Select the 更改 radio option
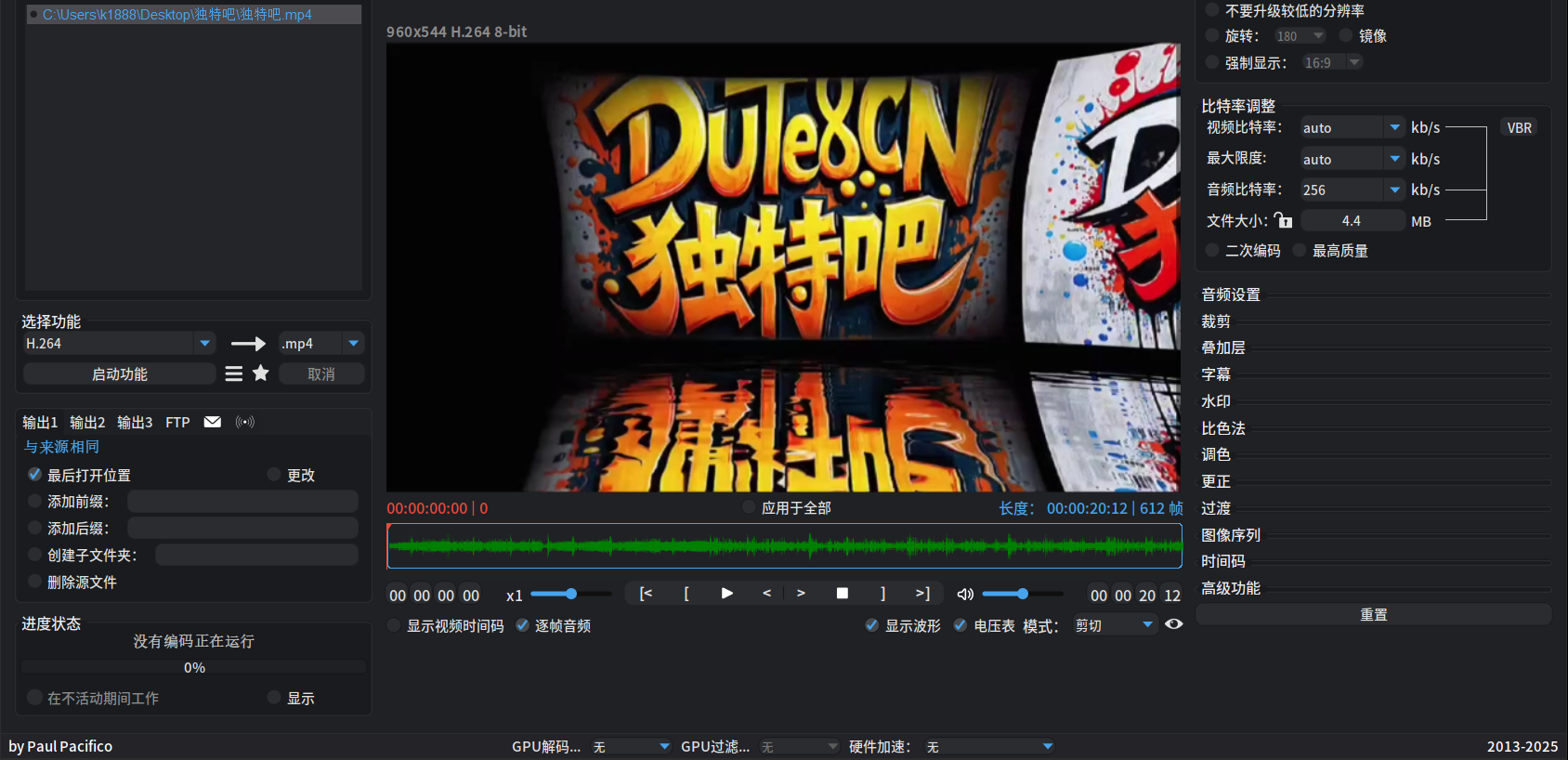This screenshot has height=760, width=1568. (274, 475)
